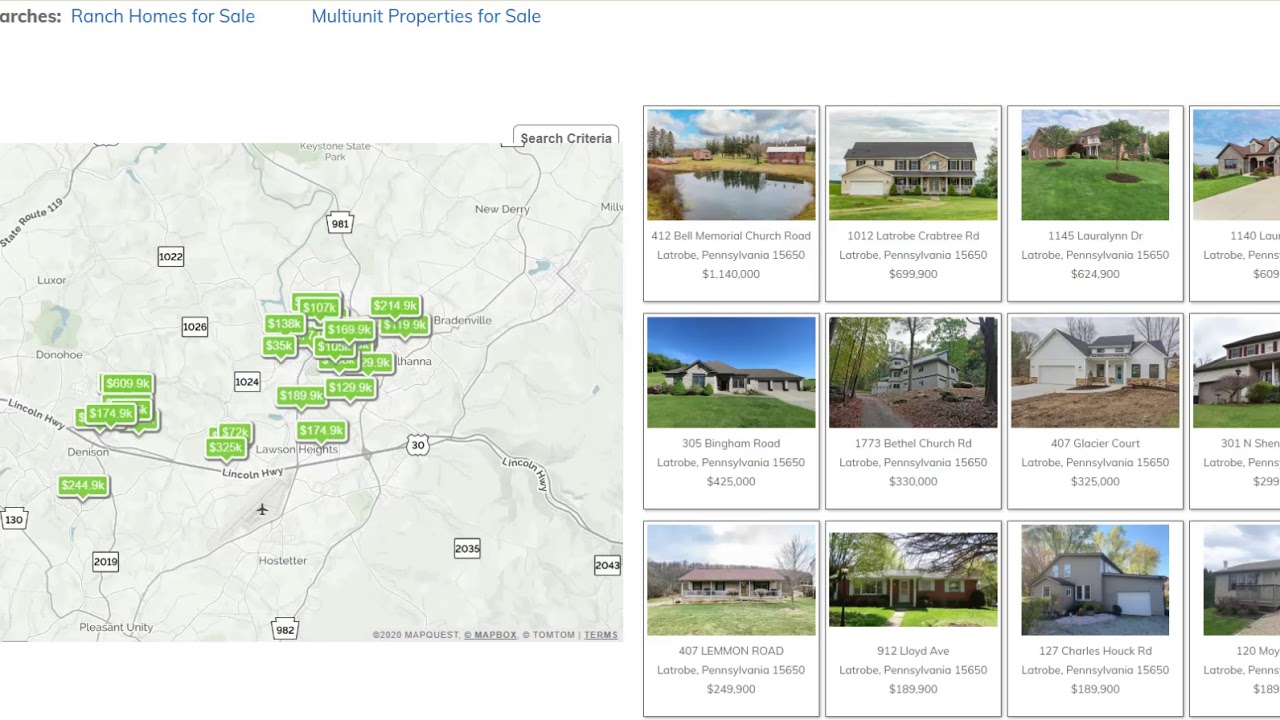This screenshot has height=720, width=1280.
Task: Click the airport plane icon on map
Action: point(262,510)
